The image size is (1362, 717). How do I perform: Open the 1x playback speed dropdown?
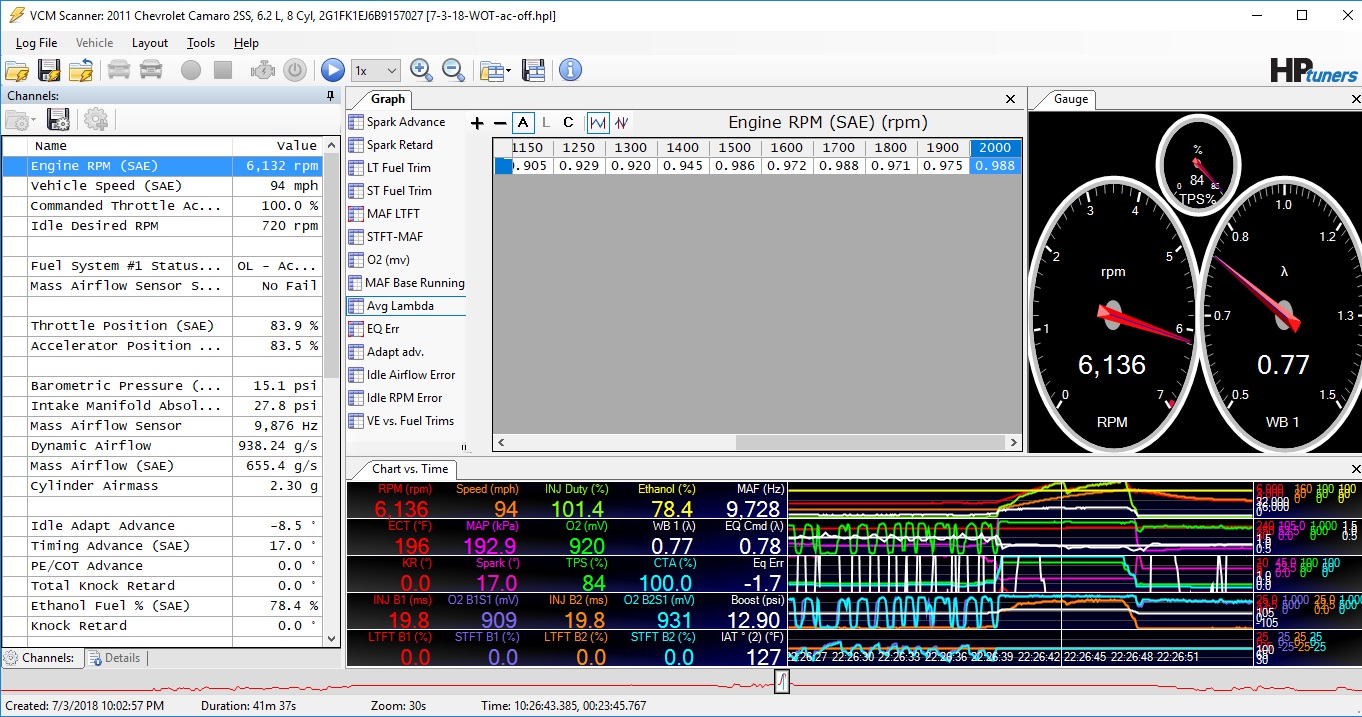click(x=377, y=71)
